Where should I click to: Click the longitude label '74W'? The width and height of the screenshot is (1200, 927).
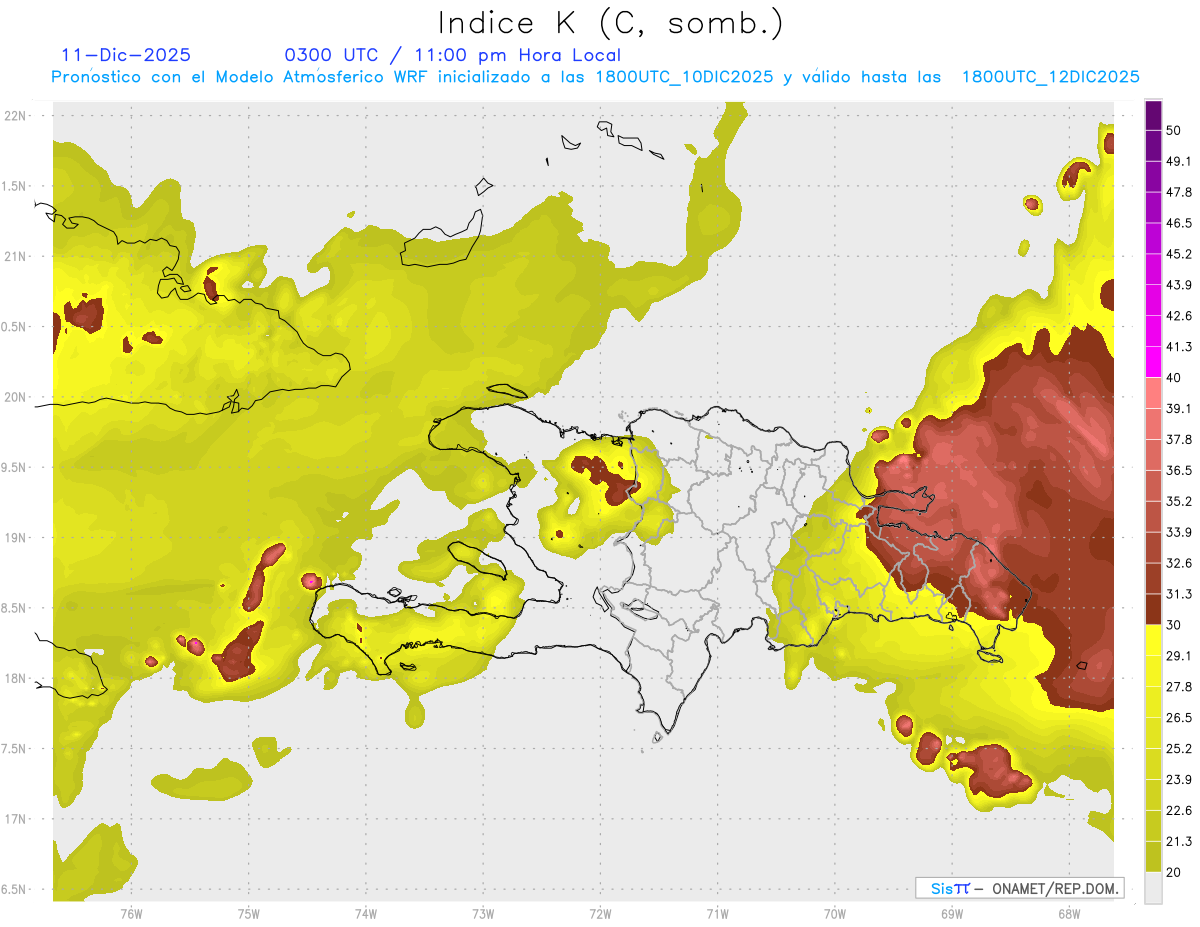pos(366,914)
